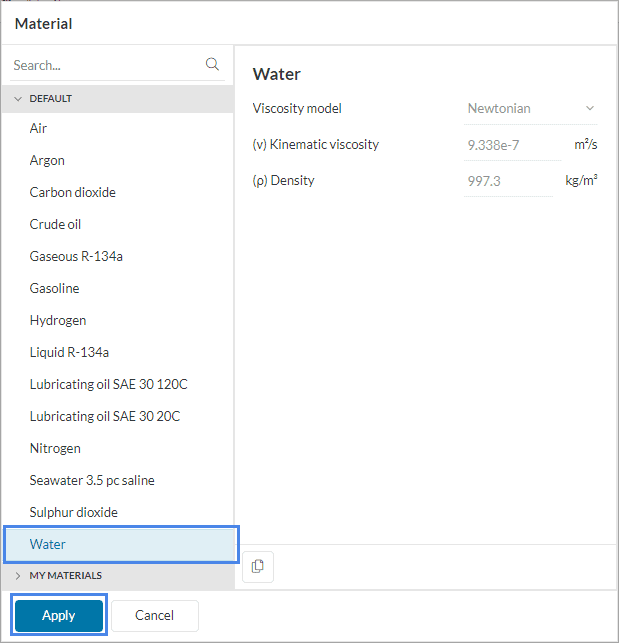The width and height of the screenshot is (619, 643).
Task: Select Seawater 3.5 pc saline
Action: pos(92,480)
